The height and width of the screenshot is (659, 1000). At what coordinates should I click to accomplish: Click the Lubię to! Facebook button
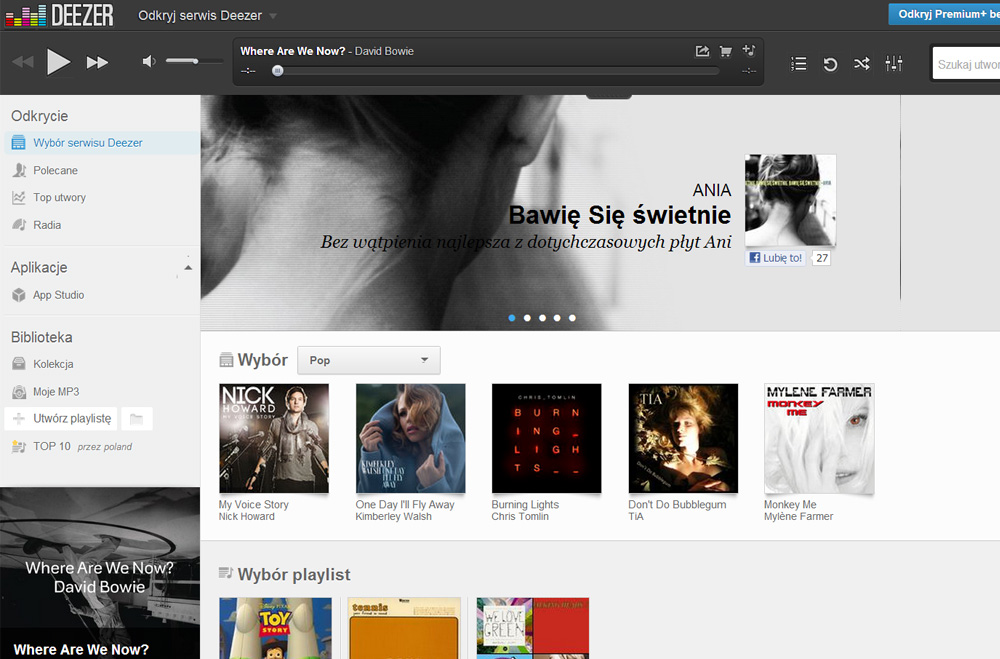[776, 258]
